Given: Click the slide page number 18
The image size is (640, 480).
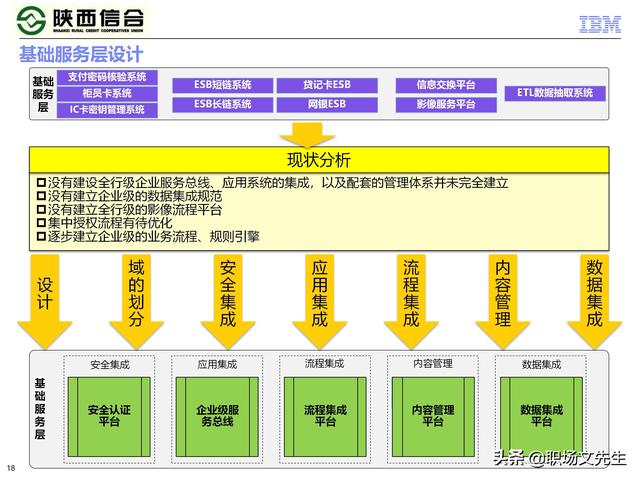Looking at the screenshot, I should (11, 468).
